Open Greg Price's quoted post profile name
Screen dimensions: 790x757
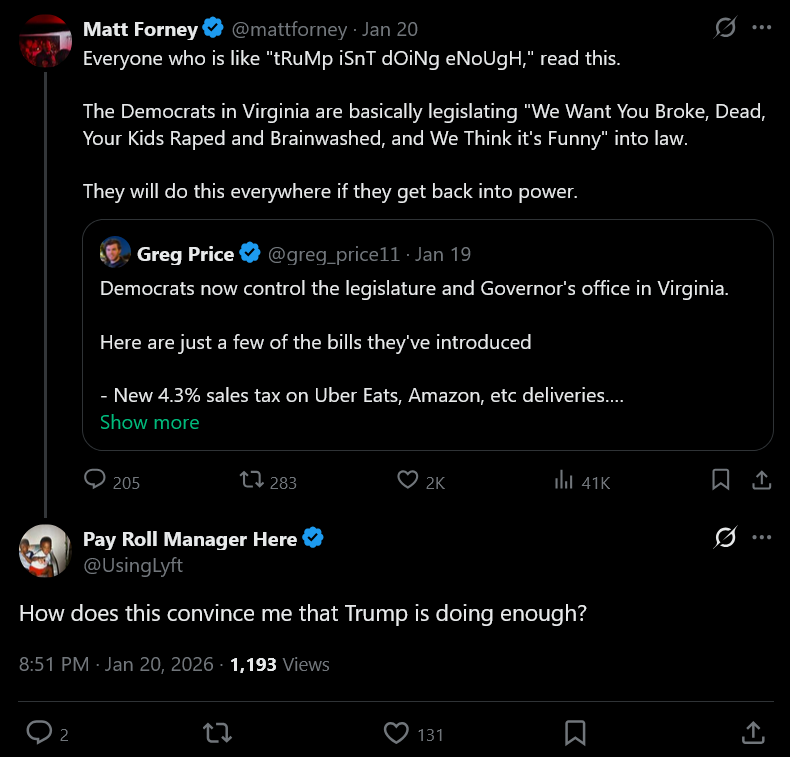185,254
